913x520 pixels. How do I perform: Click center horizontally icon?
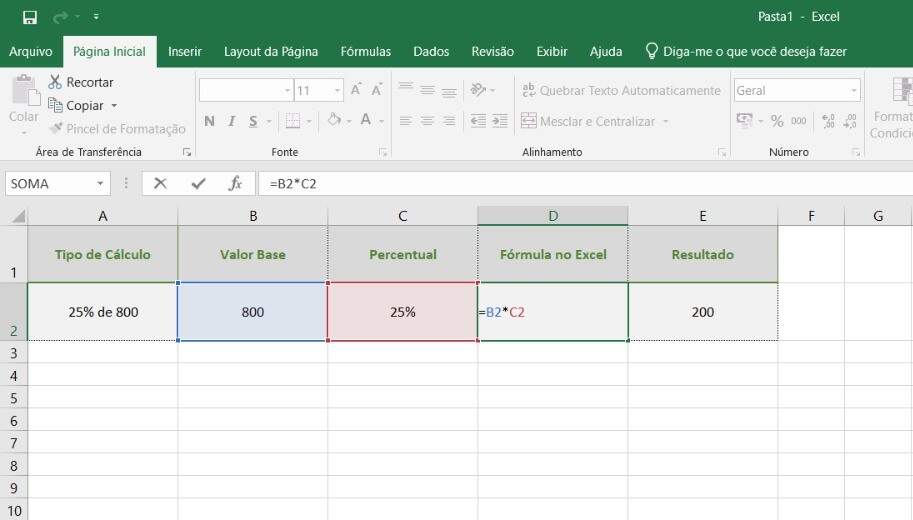pyautogui.click(x=427, y=121)
